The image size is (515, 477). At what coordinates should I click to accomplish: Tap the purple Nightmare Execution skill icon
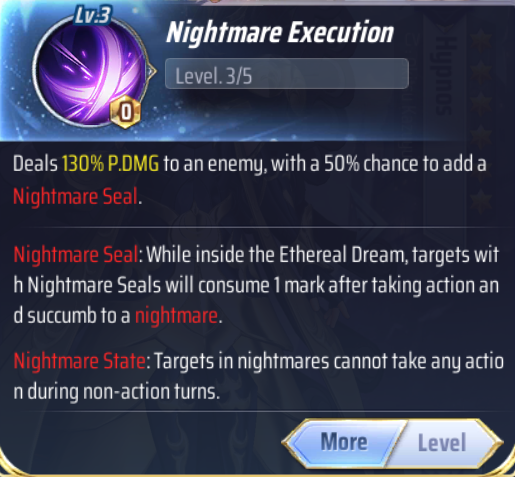point(89,72)
